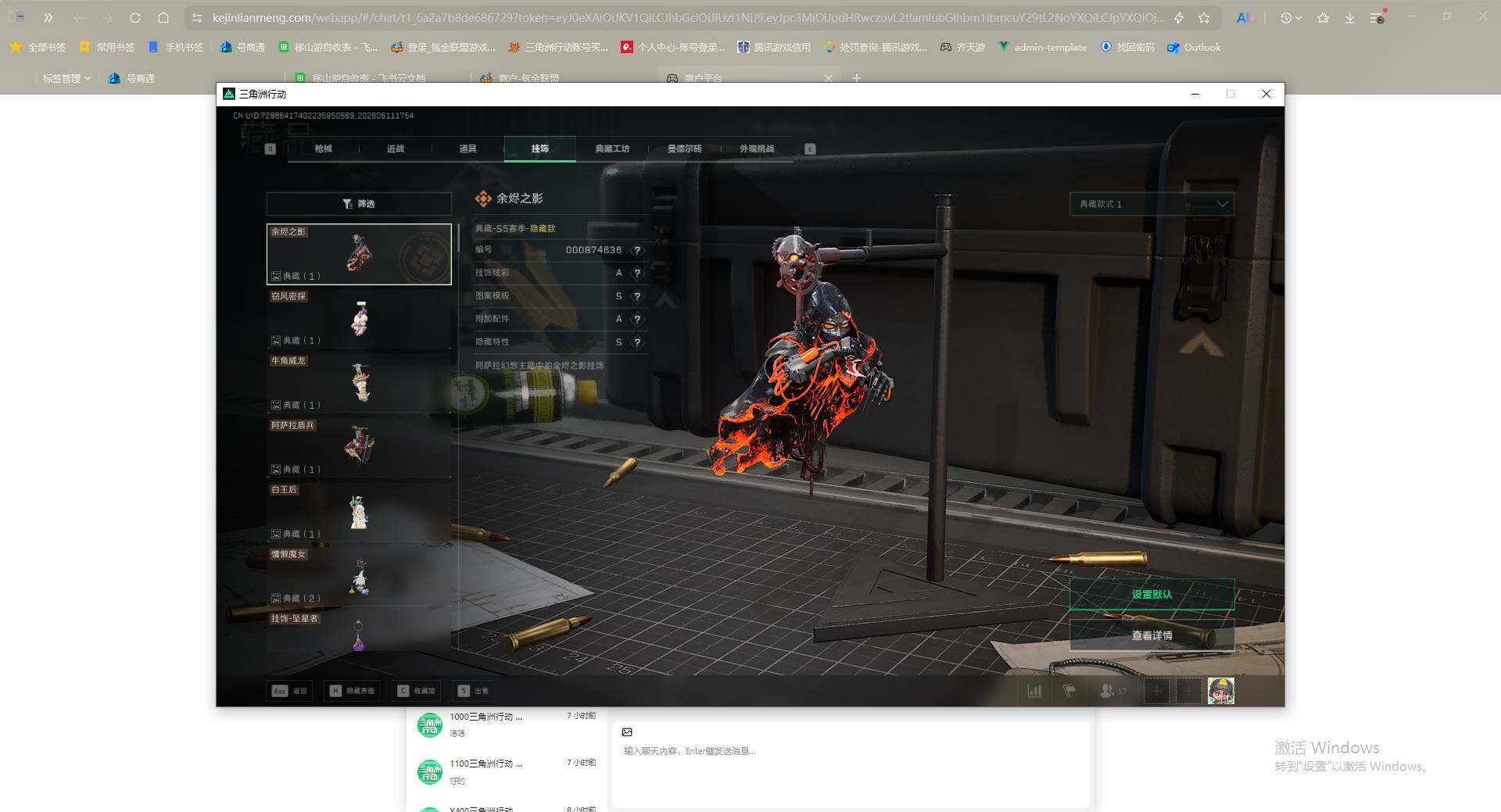Image resolution: width=1501 pixels, height=812 pixels.
Task: Click the 设置默认 button
Action: click(x=1152, y=595)
